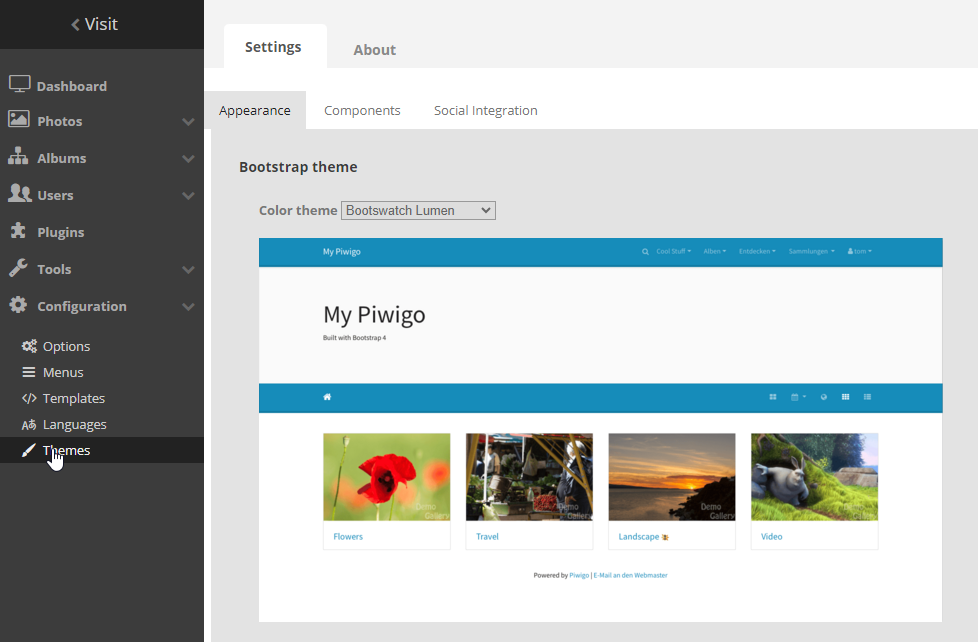The image size is (978, 642).
Task: Click the Dashboard monitor icon
Action: 19,84
